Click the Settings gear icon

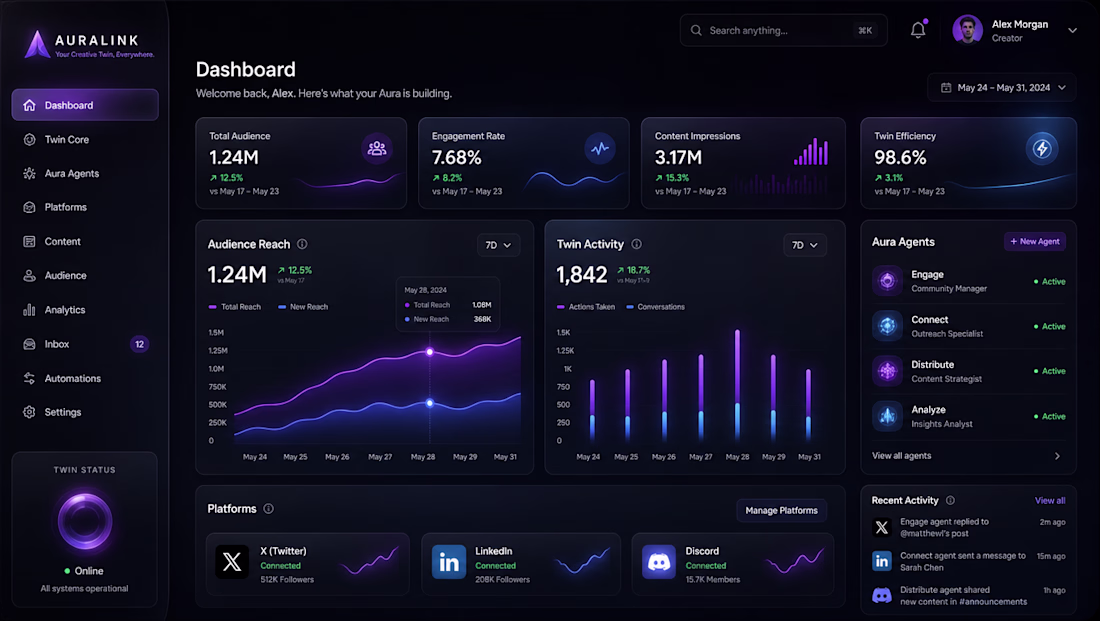[x=29, y=412]
